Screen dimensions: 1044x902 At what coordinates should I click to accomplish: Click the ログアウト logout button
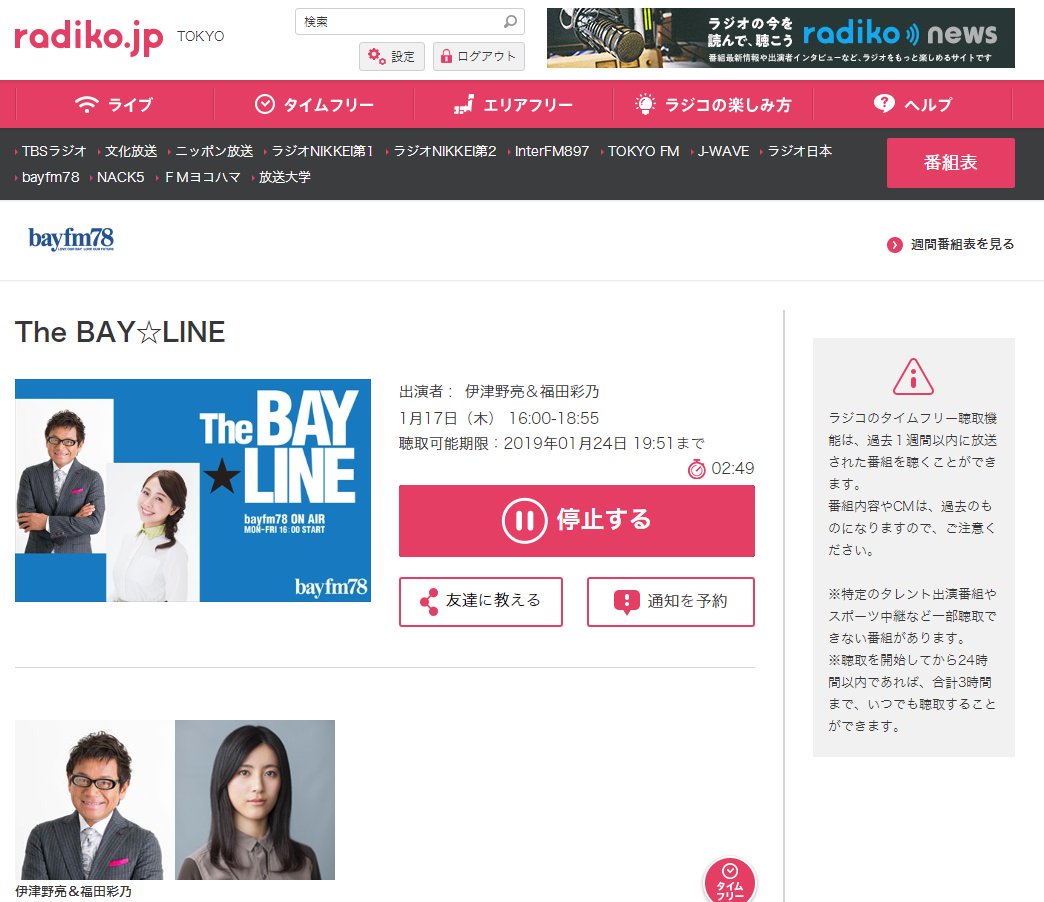point(479,57)
